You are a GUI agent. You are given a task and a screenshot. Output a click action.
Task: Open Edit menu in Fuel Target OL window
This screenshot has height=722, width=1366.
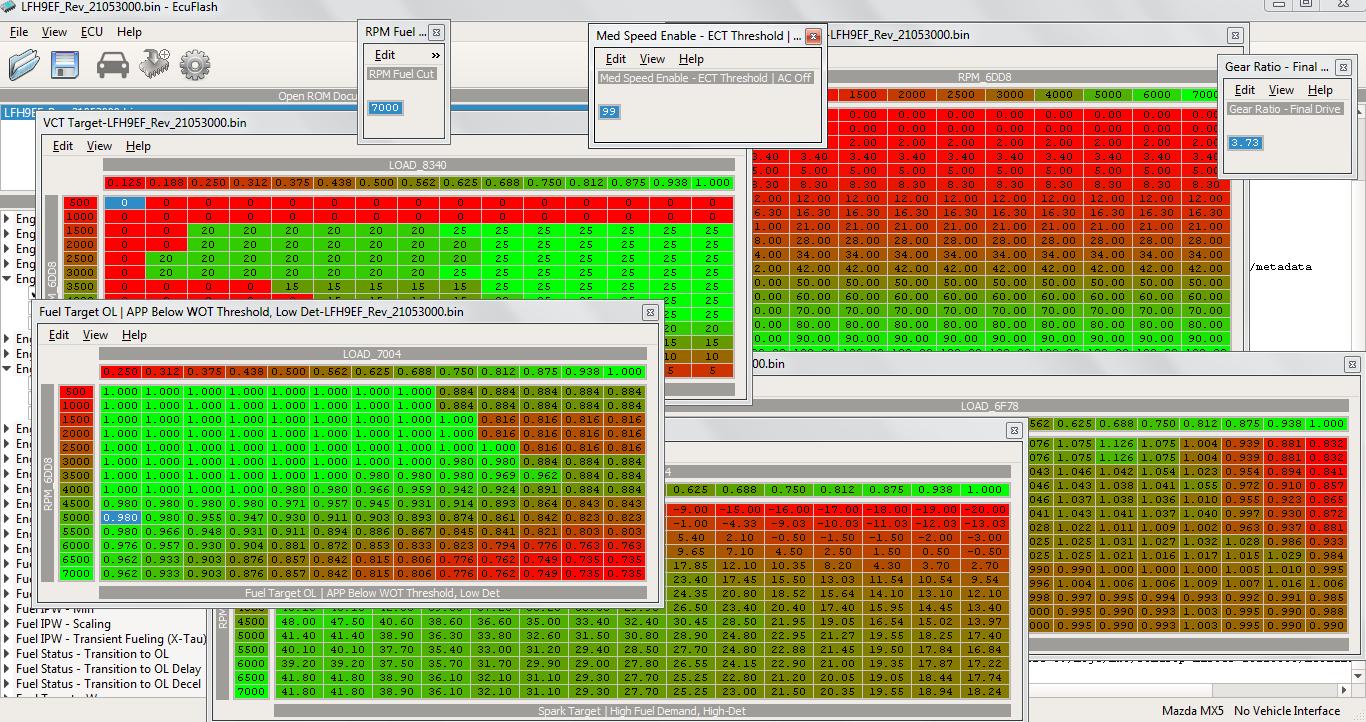pos(59,335)
